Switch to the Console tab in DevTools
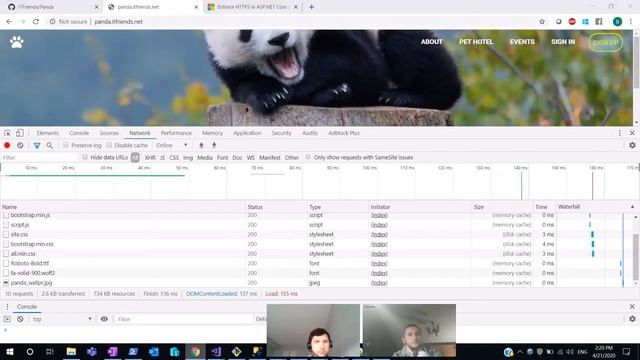 tap(79, 133)
